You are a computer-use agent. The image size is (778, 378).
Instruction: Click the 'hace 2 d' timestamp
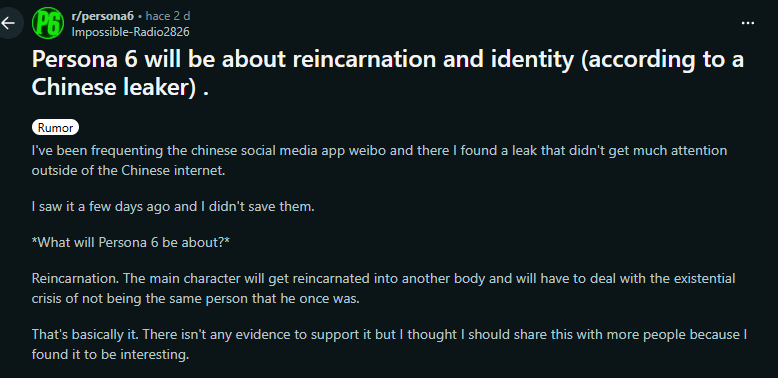coord(168,16)
